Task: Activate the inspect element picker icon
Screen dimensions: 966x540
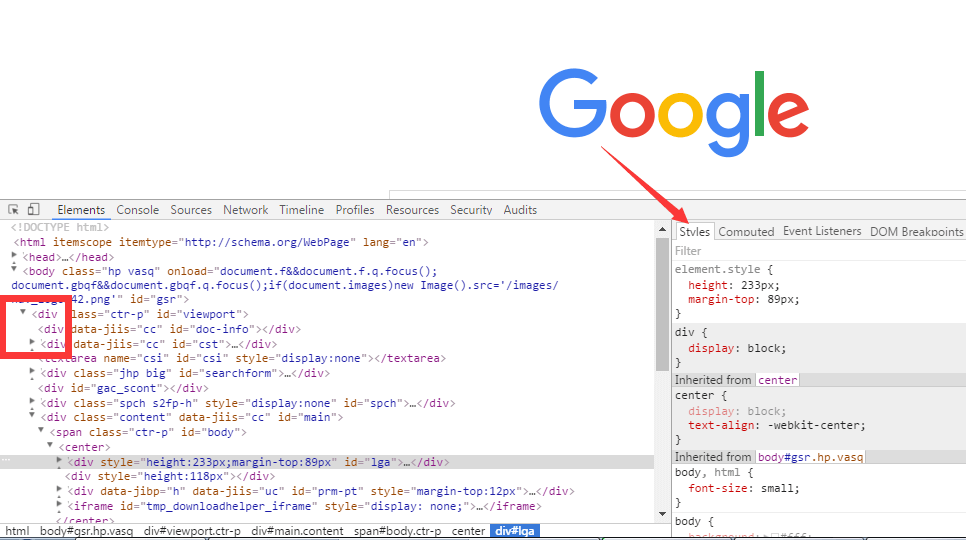Action: pyautogui.click(x=13, y=209)
